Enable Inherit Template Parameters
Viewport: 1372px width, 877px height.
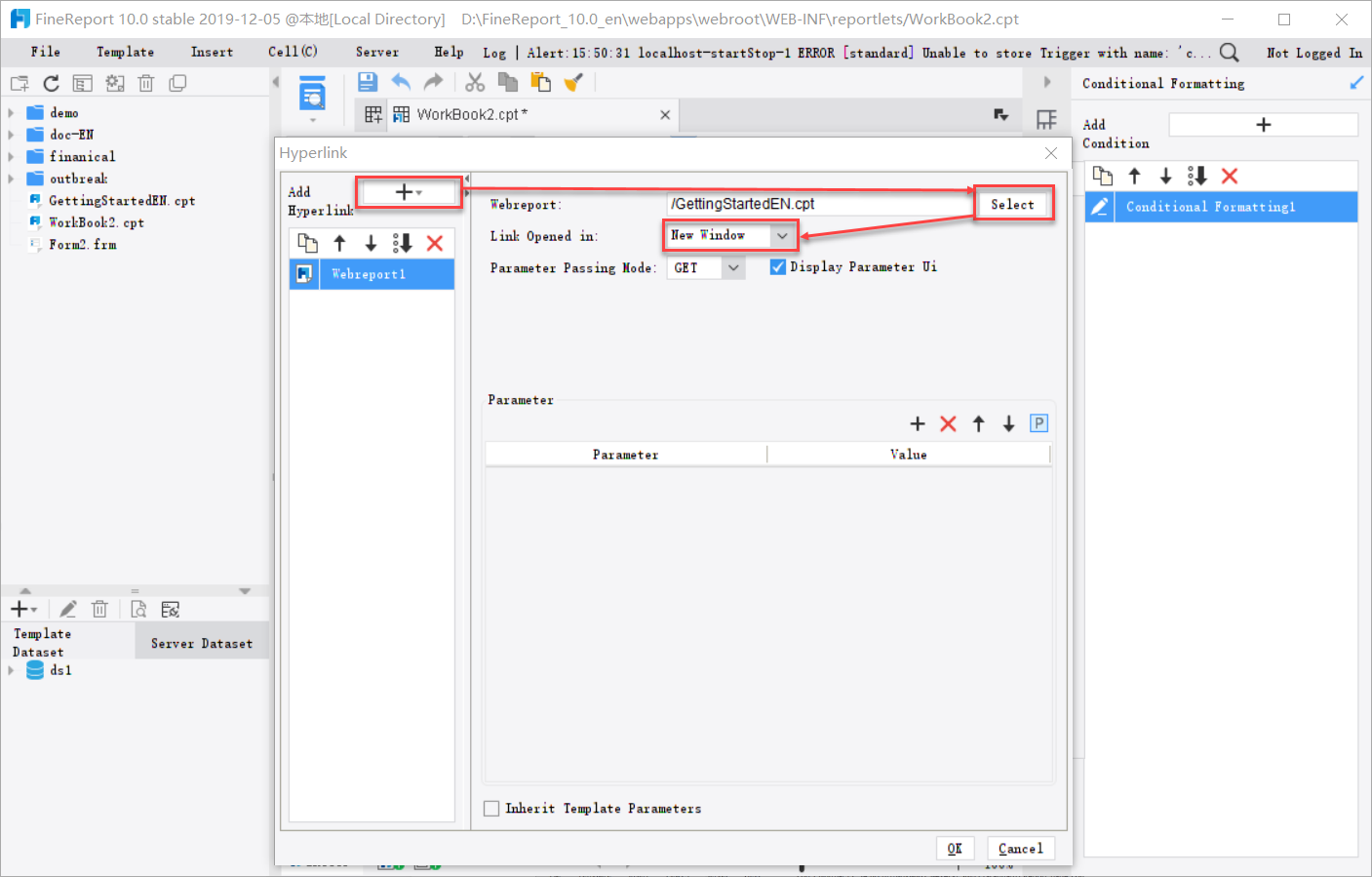491,808
